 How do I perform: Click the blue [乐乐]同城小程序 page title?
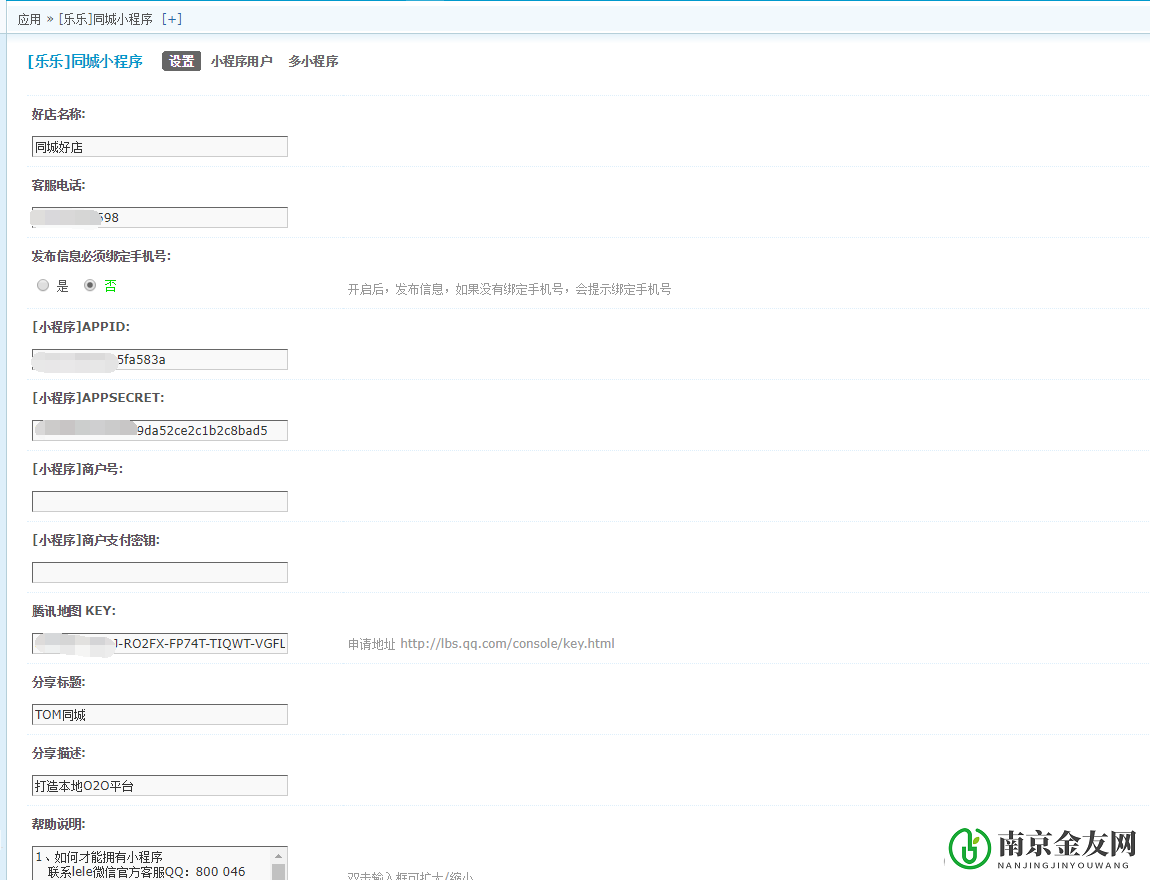click(x=85, y=61)
